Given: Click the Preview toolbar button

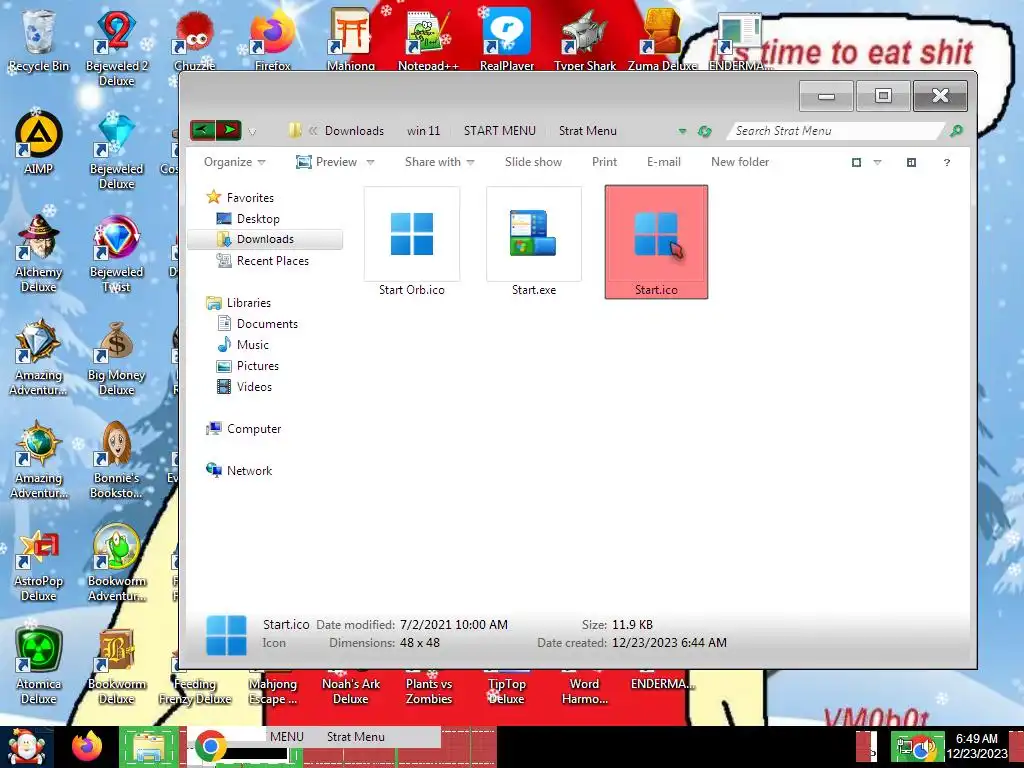Looking at the screenshot, I should click(327, 162).
